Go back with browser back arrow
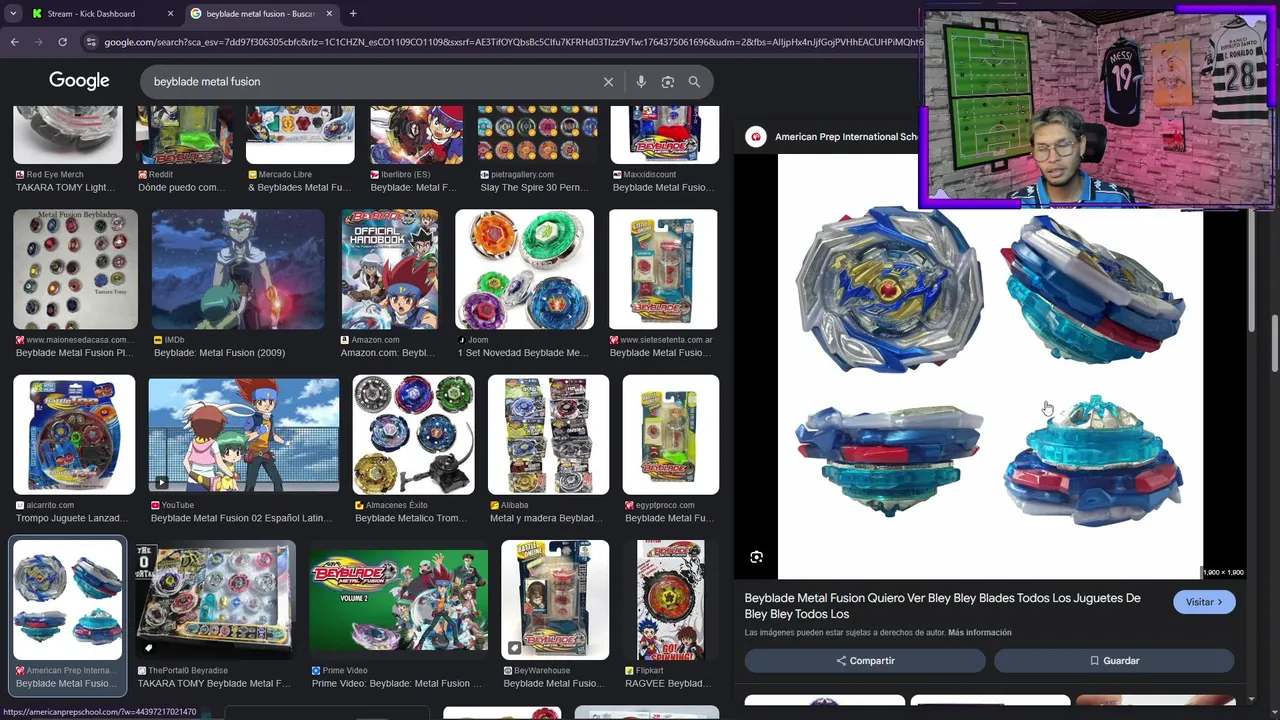Screen dimensions: 1280x720 14,42
